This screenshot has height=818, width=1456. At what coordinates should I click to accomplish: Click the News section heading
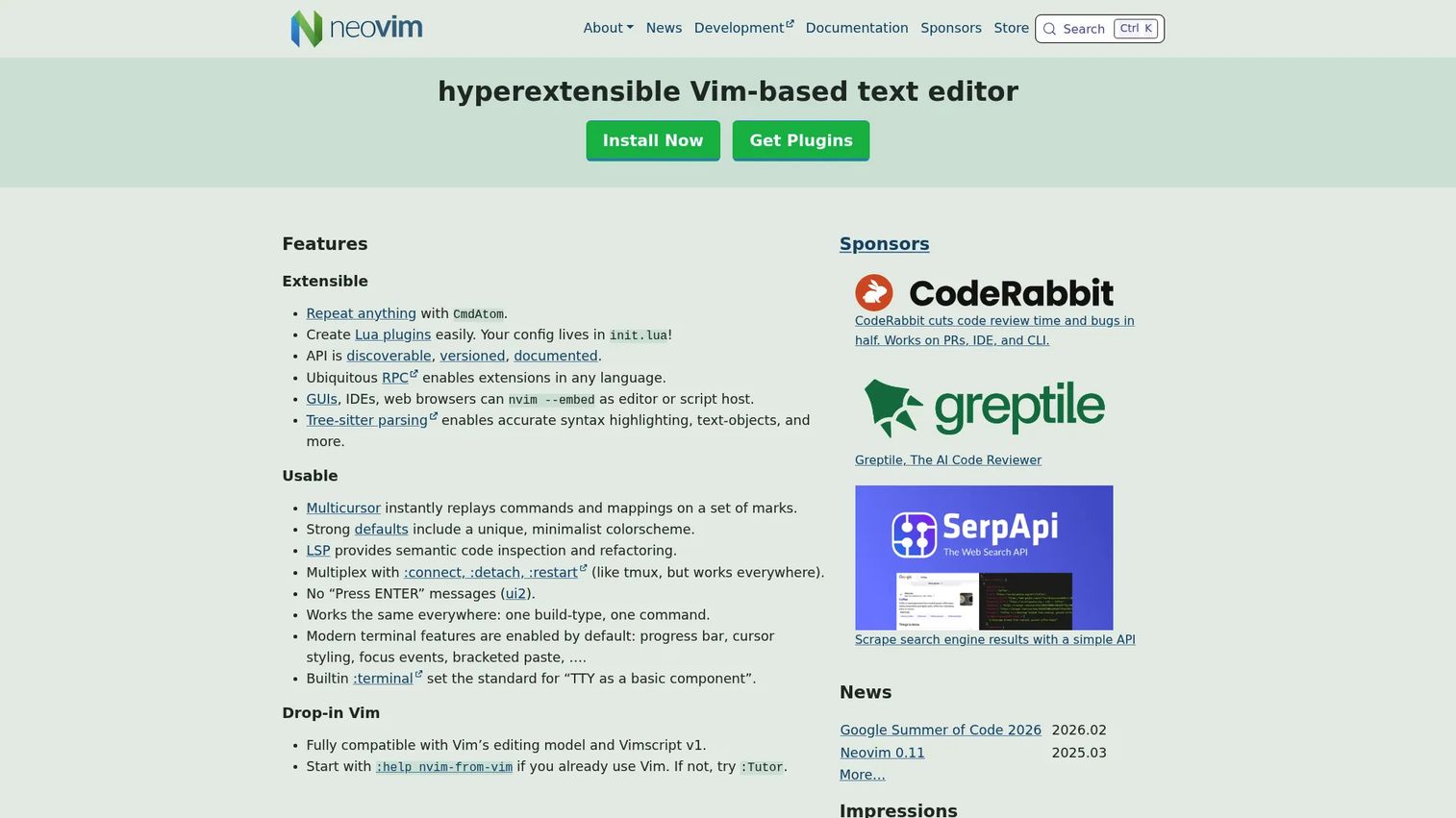(x=866, y=693)
